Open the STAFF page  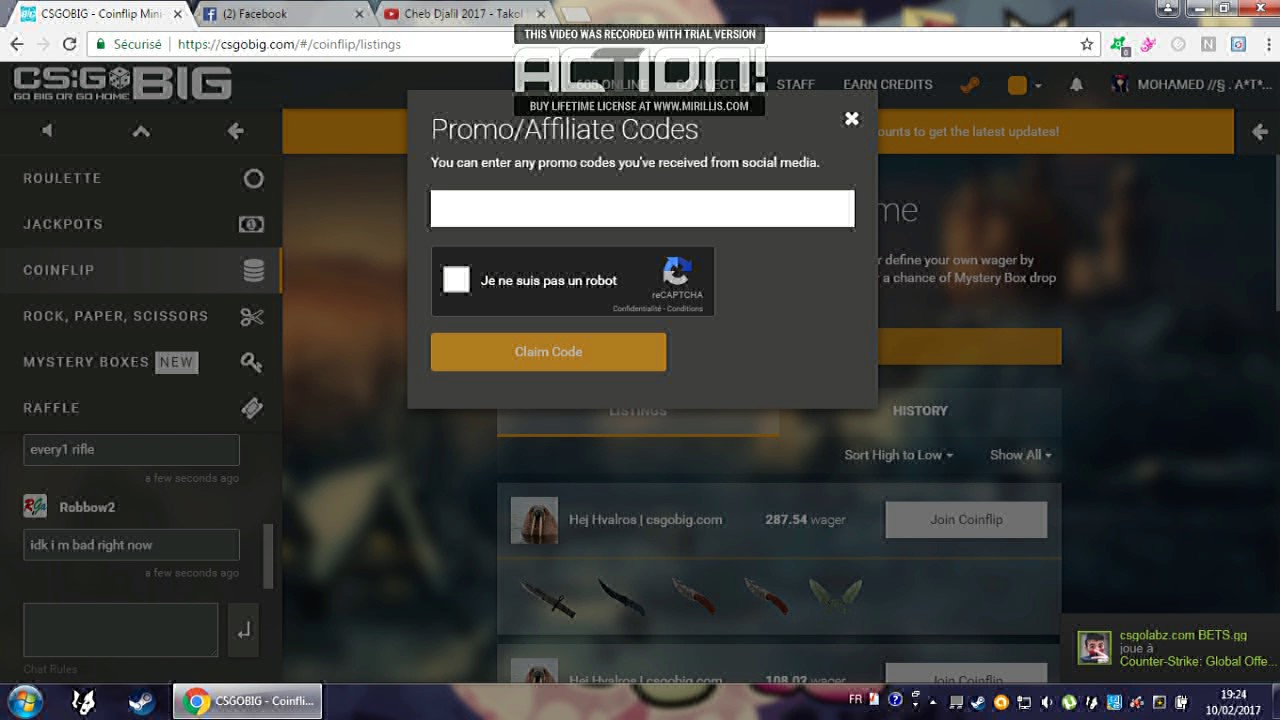(x=796, y=85)
